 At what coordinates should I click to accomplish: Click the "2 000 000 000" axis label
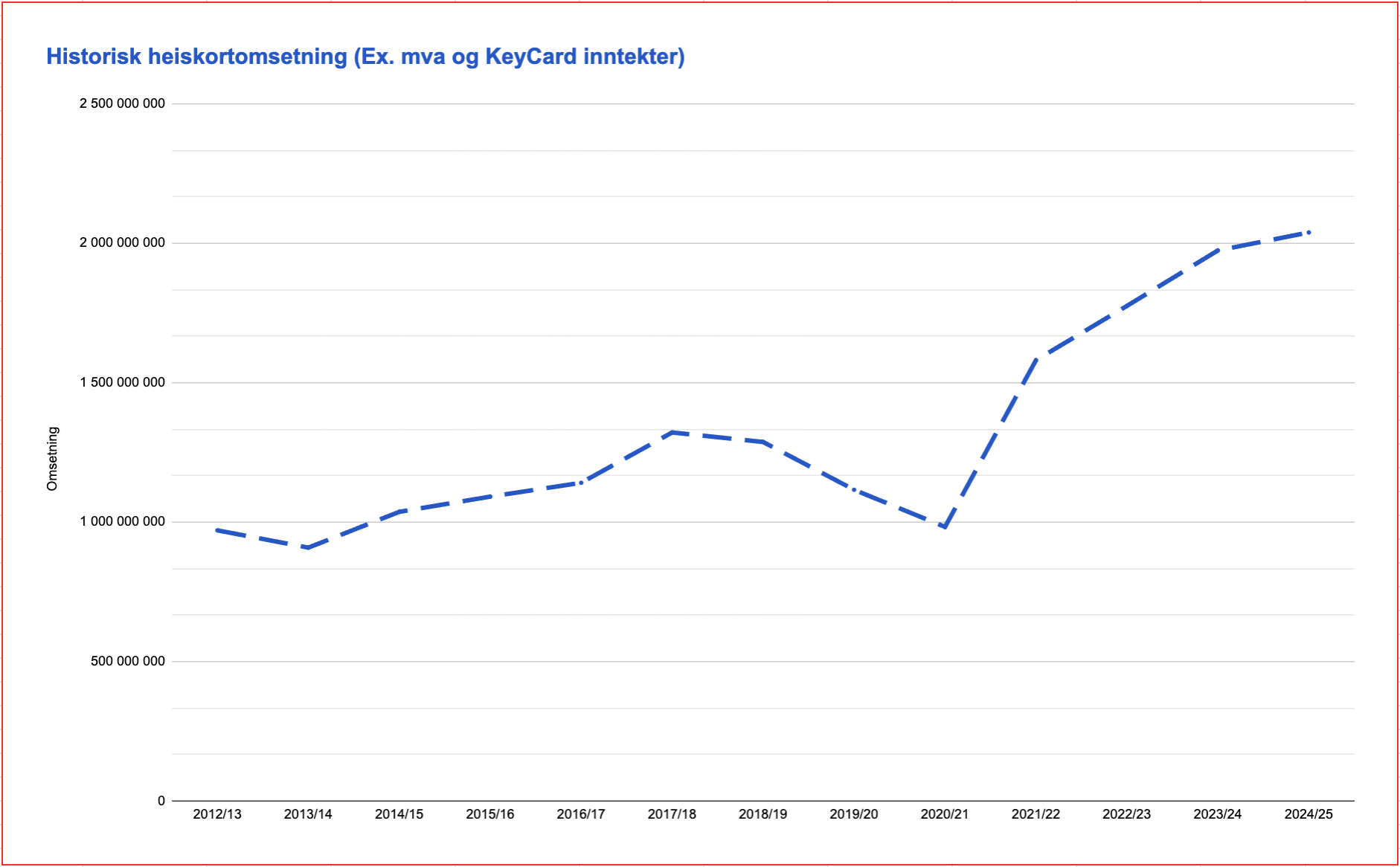122,242
